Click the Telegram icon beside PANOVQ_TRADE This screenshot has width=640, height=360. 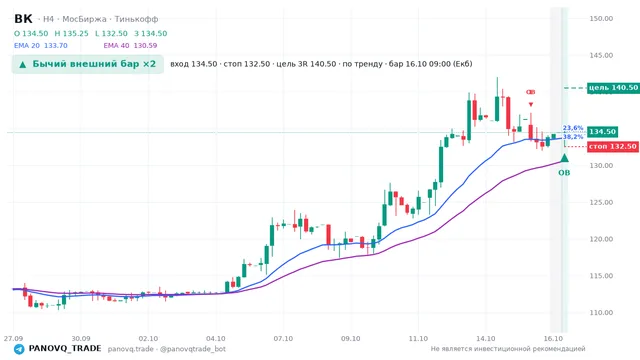(x=19, y=349)
